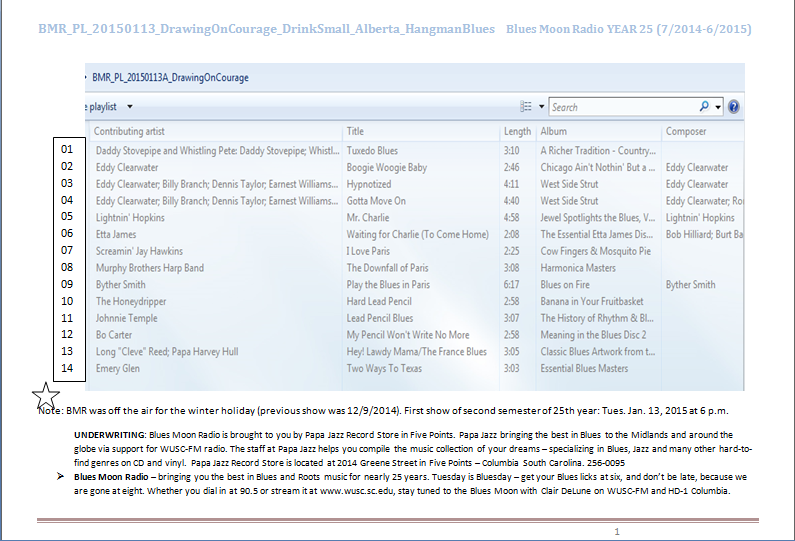Sort by Contributing artist column header
Viewport: 795px width, 541px height.
(x=129, y=131)
